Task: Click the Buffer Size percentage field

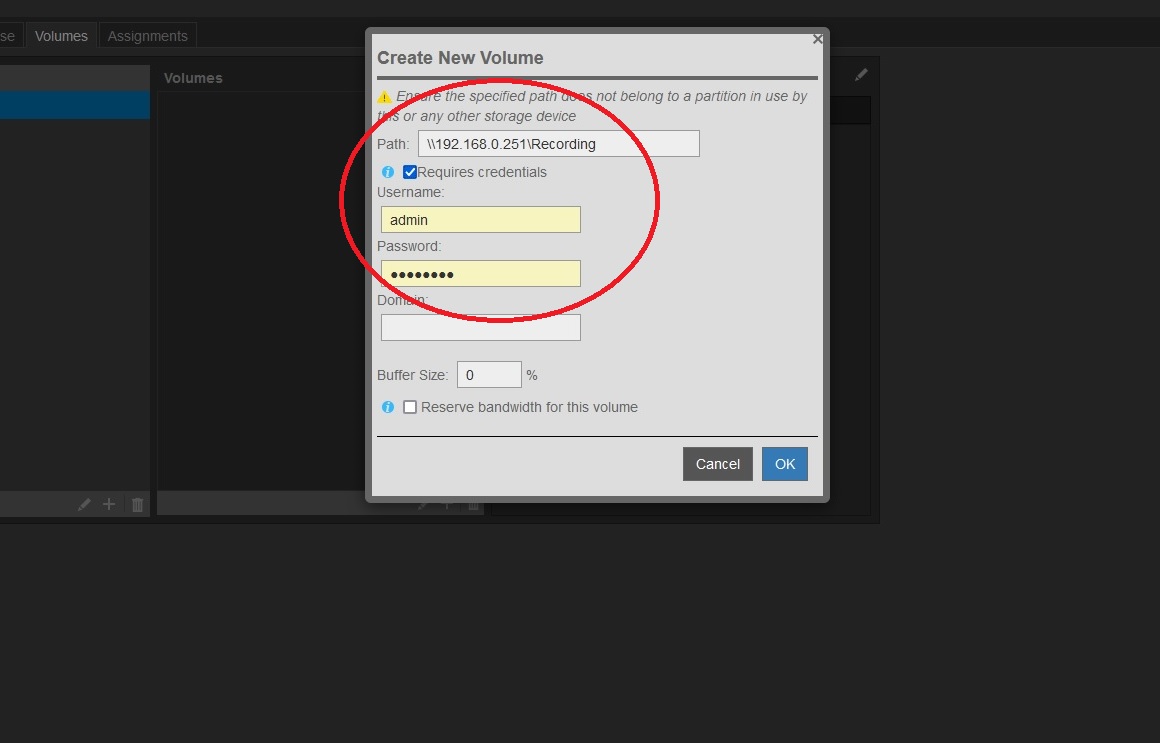Action: pos(489,374)
